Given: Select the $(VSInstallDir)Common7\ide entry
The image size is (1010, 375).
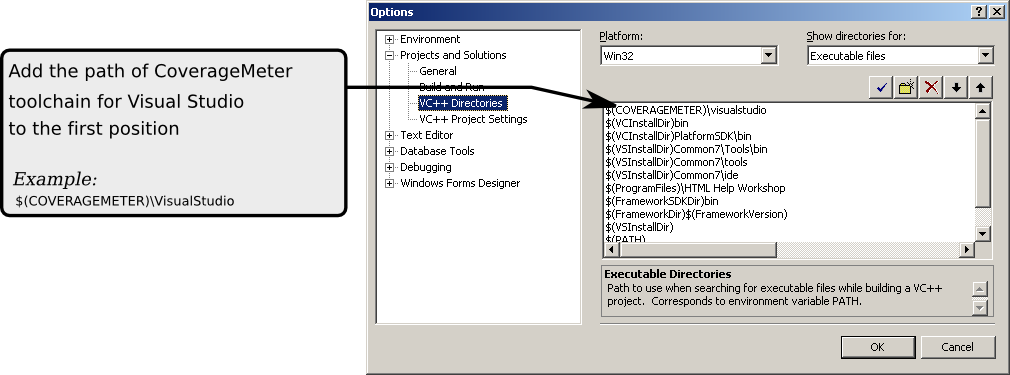Looking at the screenshot, I should [x=672, y=175].
